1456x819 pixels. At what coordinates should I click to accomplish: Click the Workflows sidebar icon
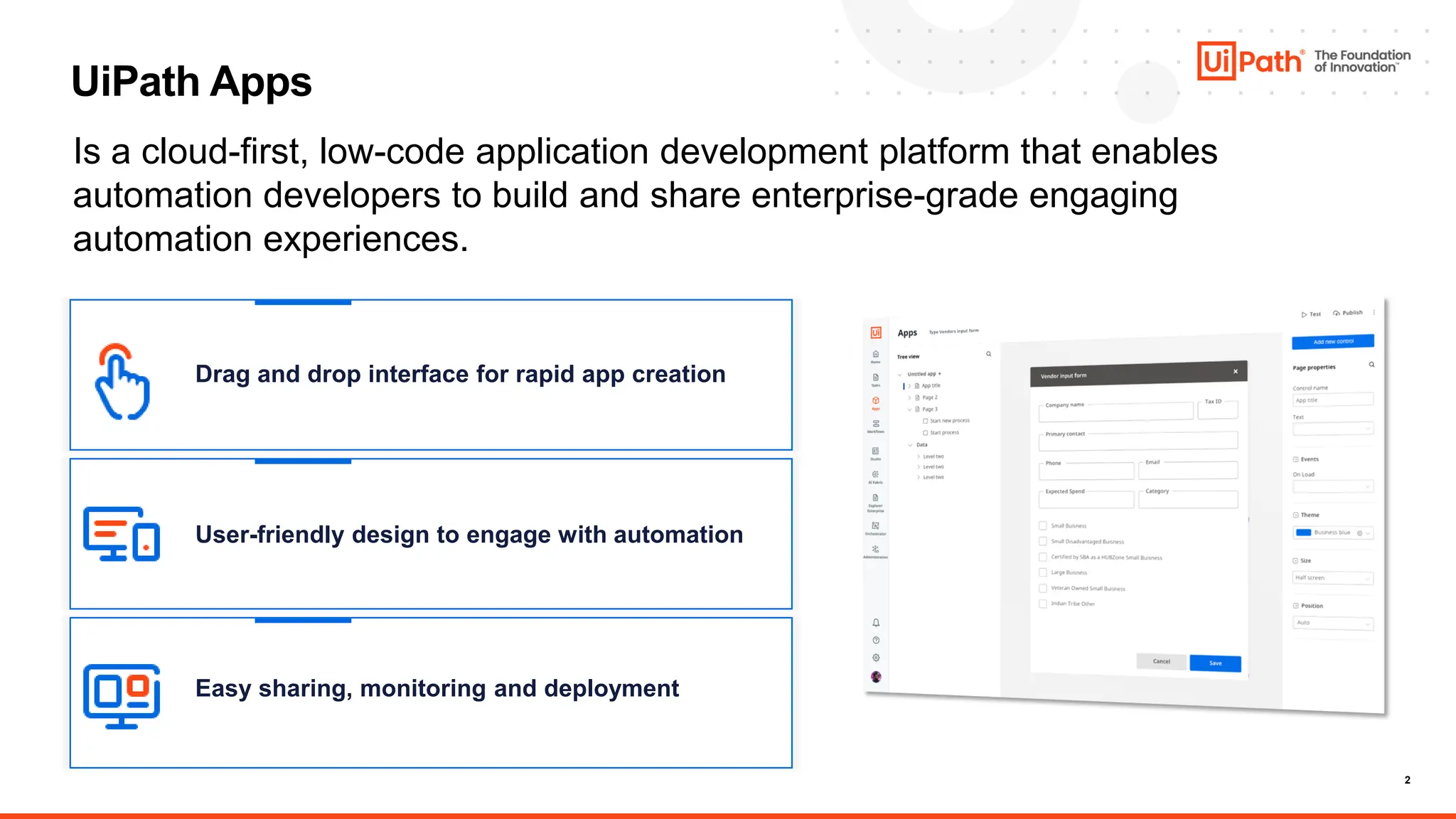pos(875,424)
